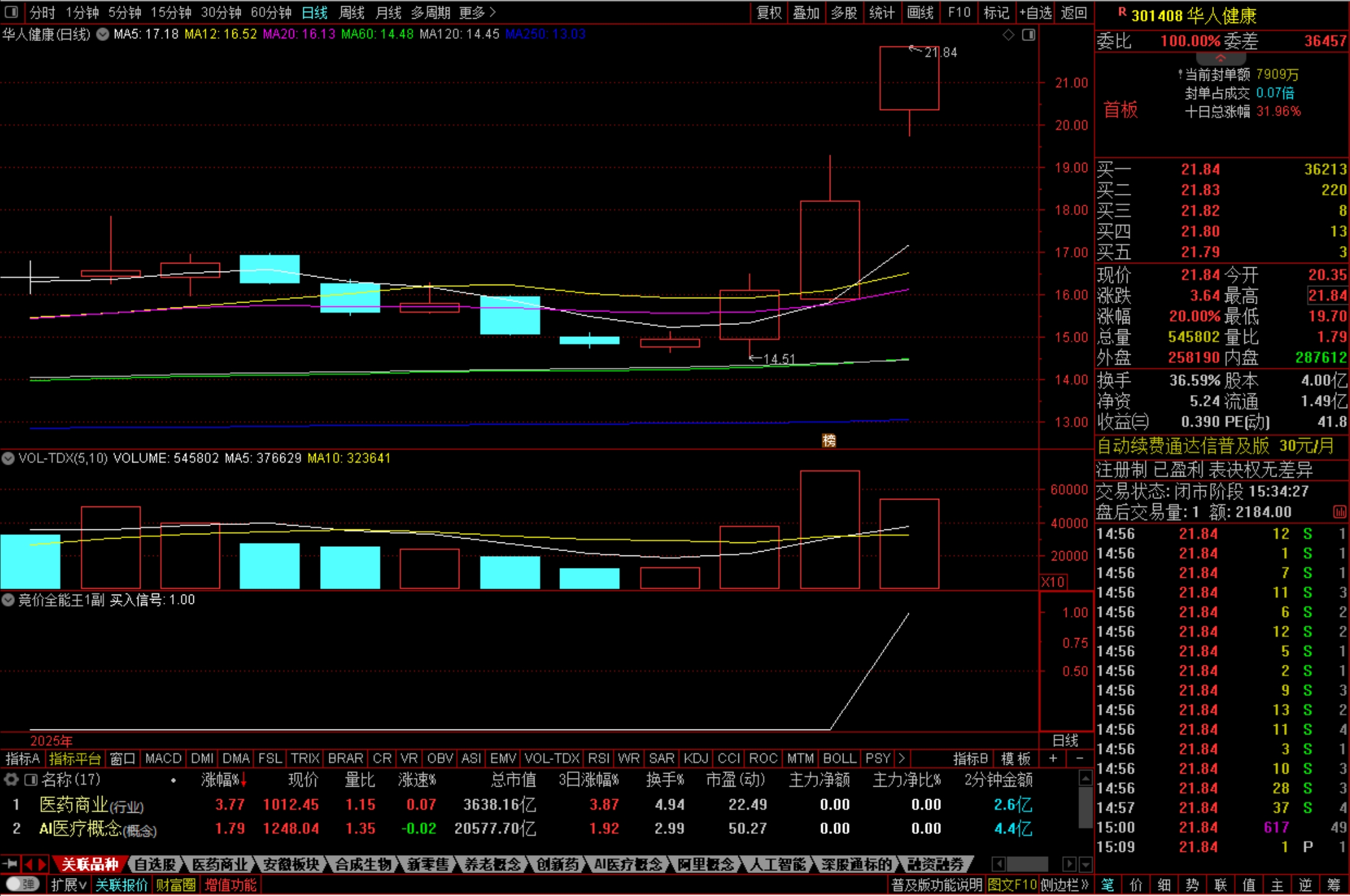Click the red left arrow in bottom tabs

tap(28, 864)
